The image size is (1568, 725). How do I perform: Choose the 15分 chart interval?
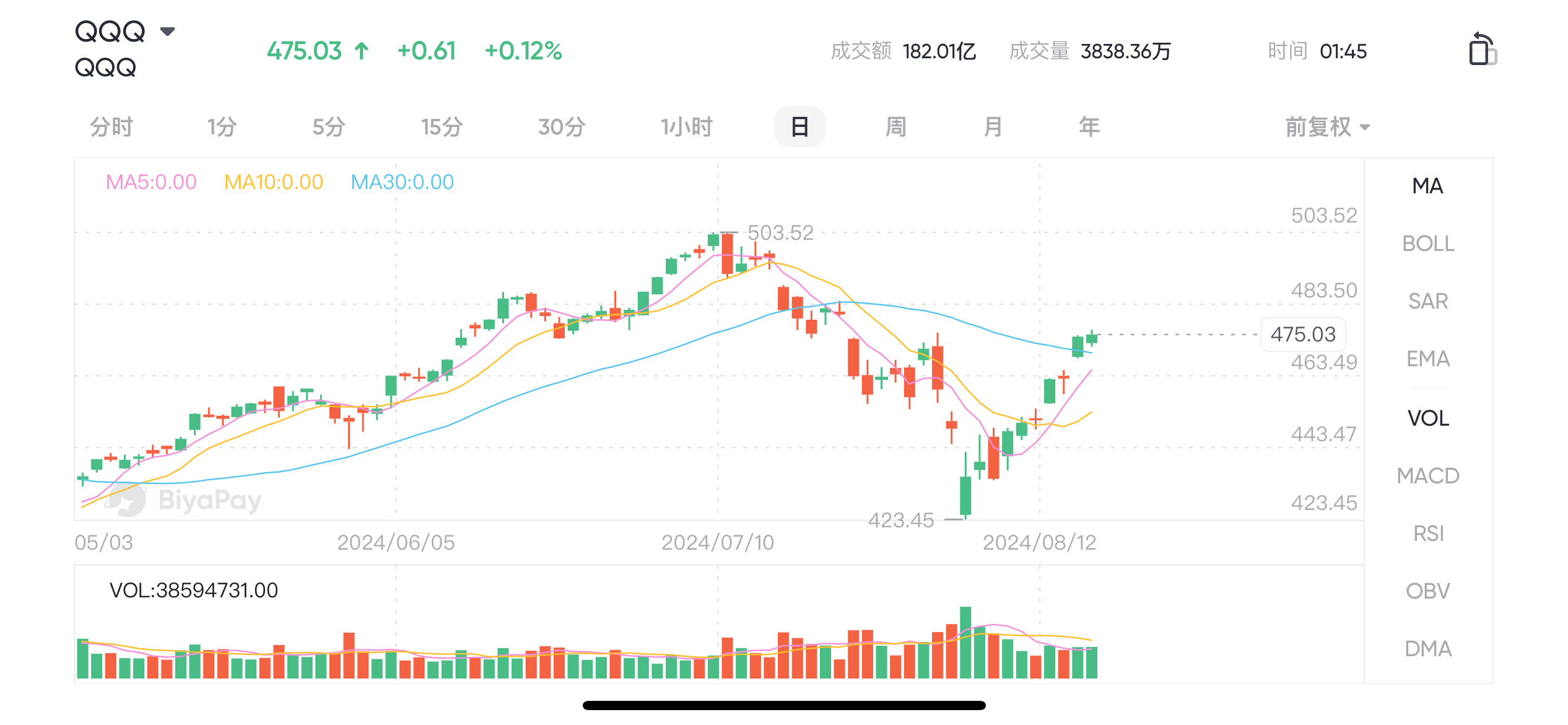pyautogui.click(x=442, y=127)
